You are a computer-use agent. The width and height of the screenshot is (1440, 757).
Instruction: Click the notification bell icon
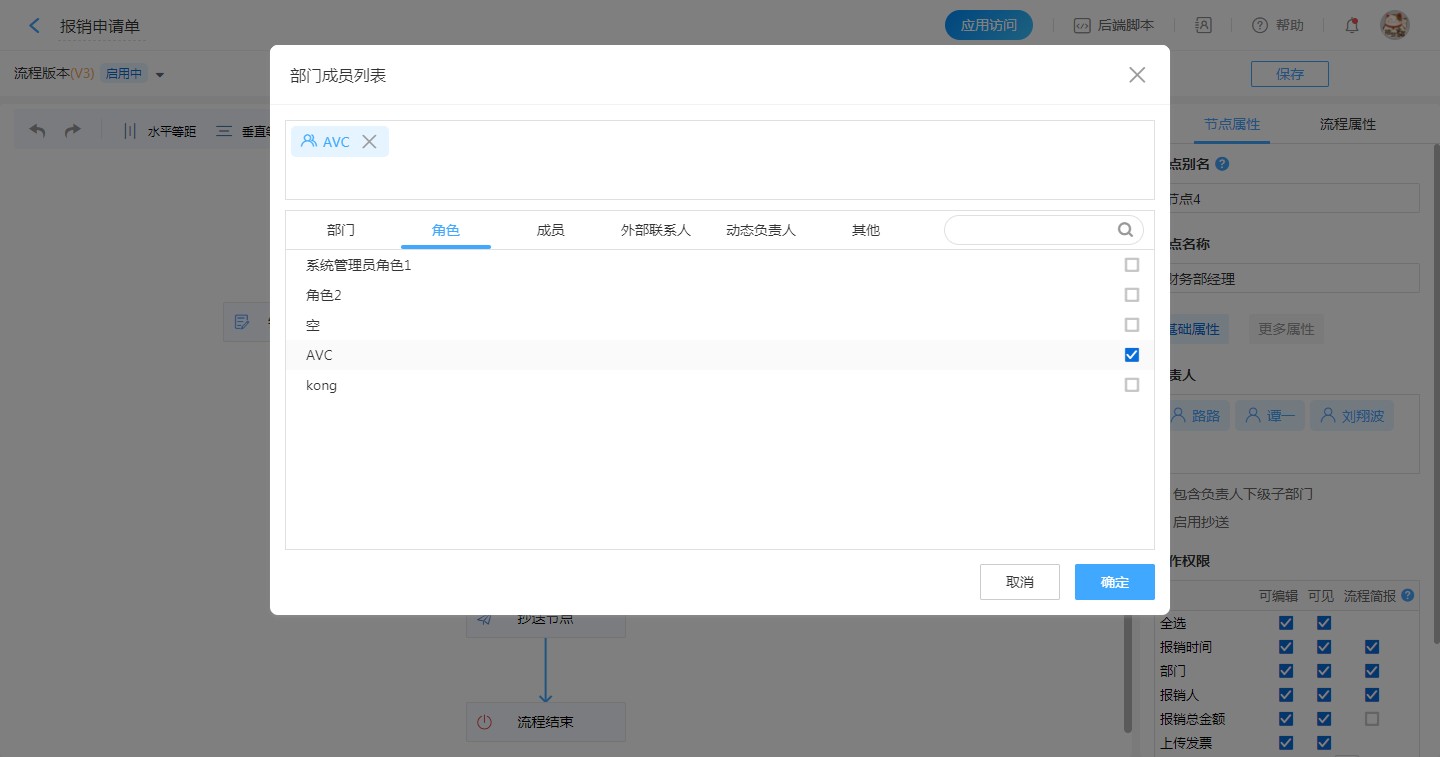click(x=1351, y=26)
